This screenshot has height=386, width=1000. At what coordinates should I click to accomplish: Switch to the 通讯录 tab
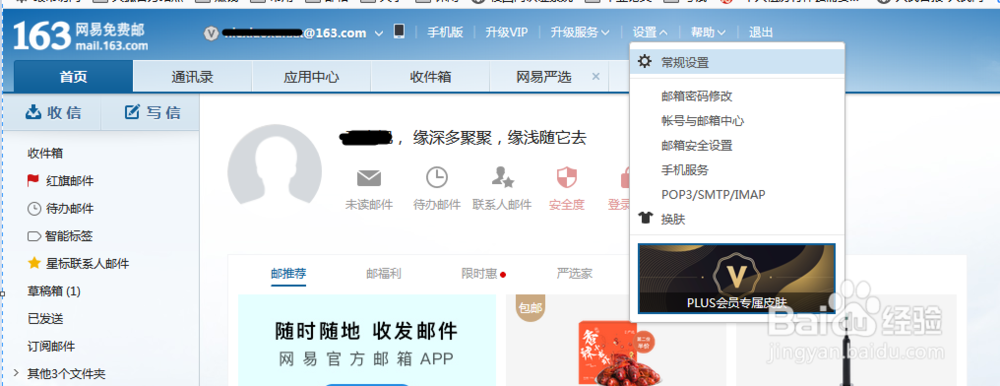192,77
